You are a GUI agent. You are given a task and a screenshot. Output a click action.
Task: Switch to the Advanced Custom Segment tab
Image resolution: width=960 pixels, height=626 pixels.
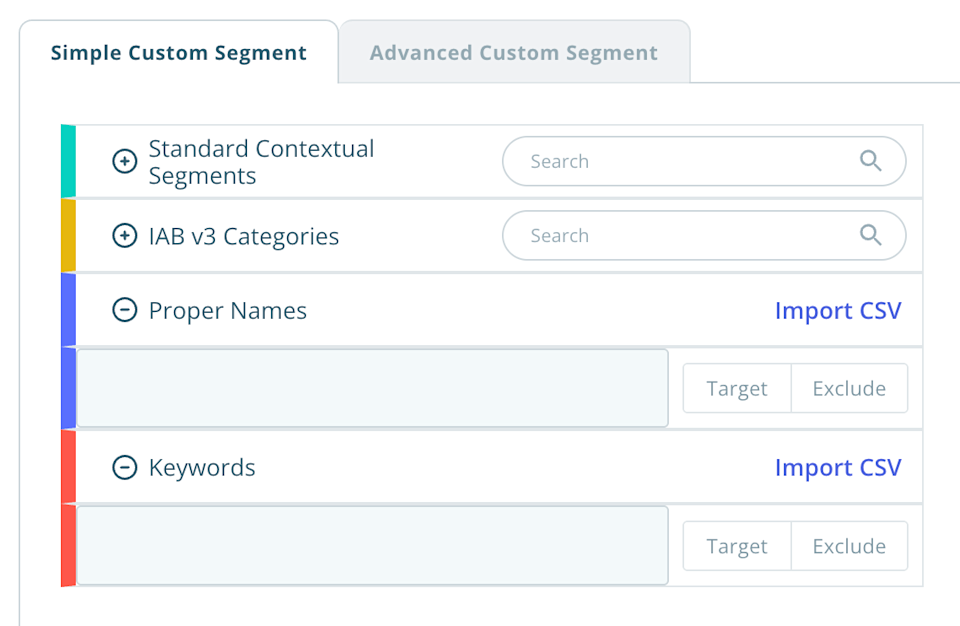(514, 52)
